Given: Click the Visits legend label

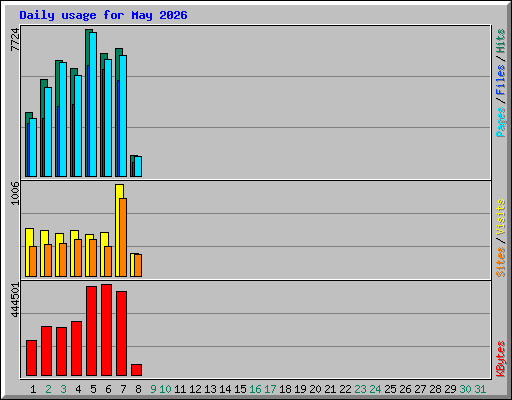Looking at the screenshot, I should click(x=500, y=218).
